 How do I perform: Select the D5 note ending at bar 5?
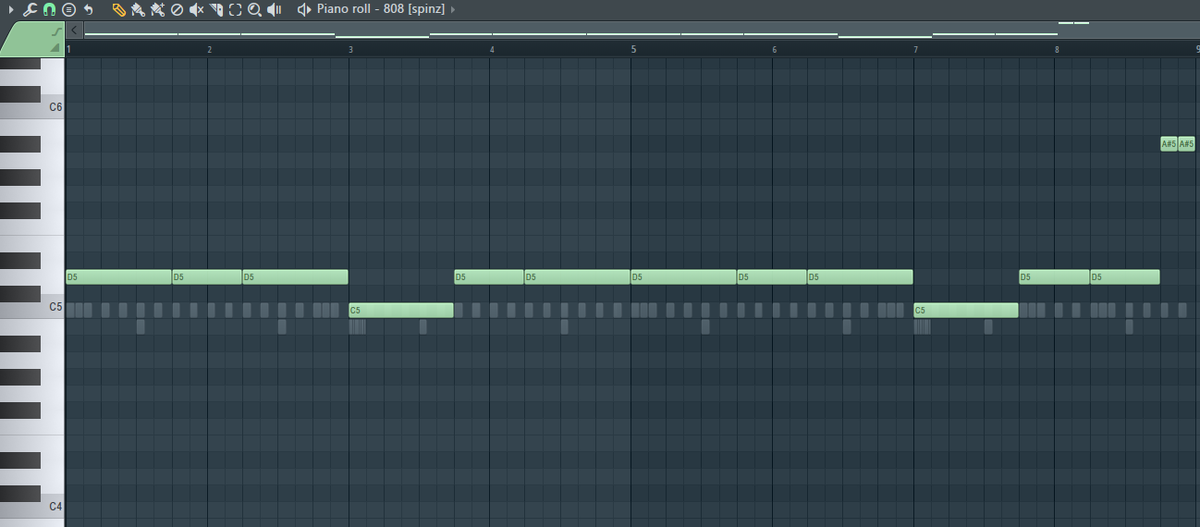pyautogui.click(x=578, y=277)
